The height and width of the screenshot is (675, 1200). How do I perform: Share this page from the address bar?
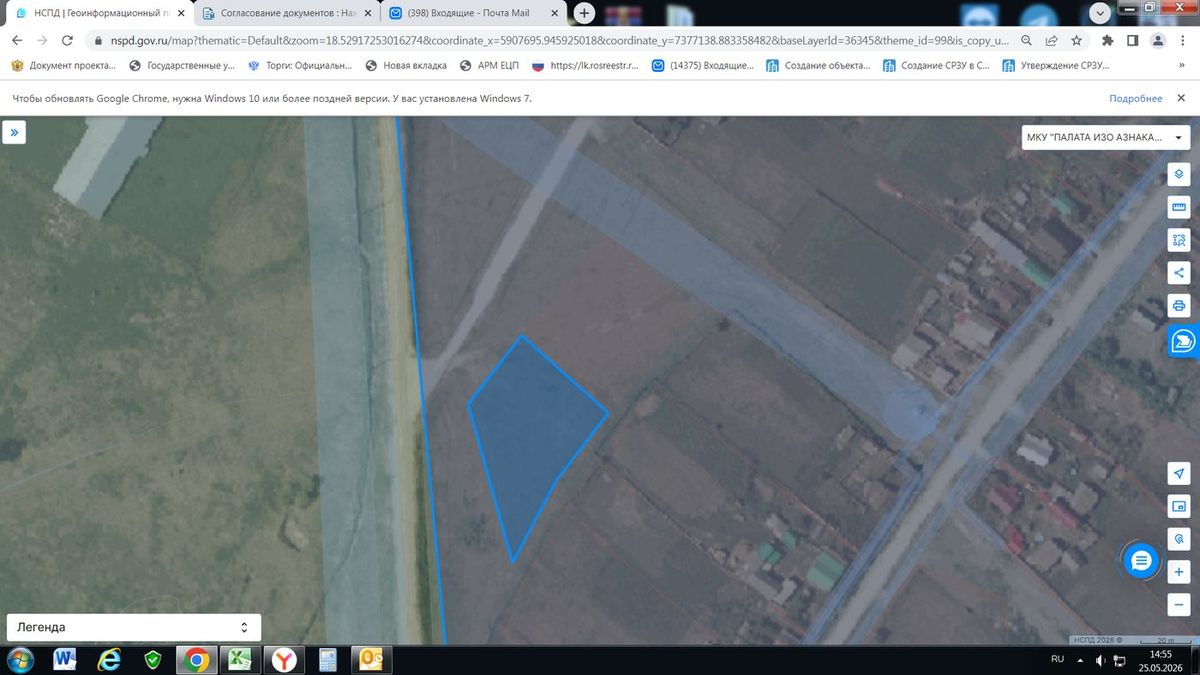point(1052,41)
